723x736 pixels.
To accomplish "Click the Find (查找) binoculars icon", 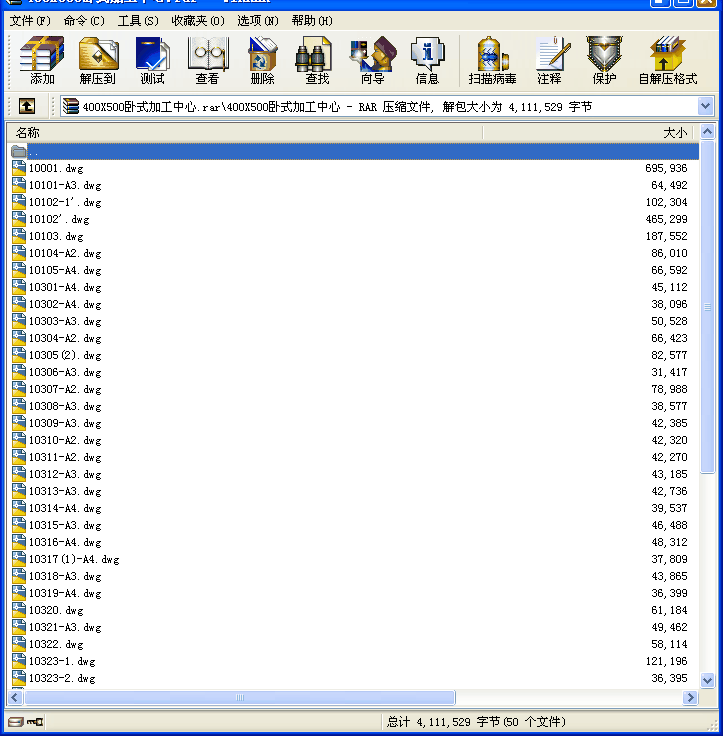I will coord(317,60).
